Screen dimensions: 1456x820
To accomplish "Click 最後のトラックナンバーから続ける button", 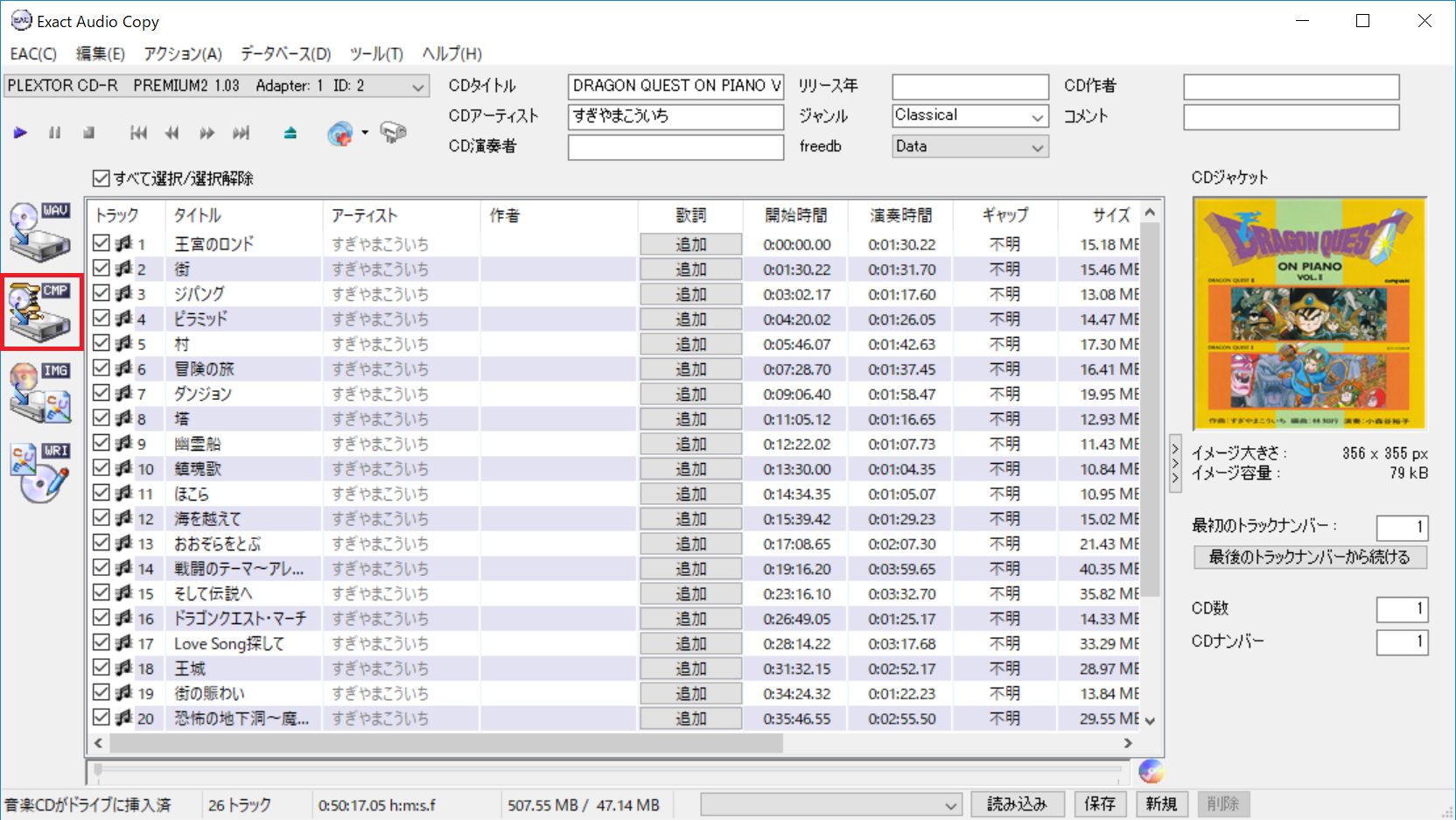I will coord(1310,557).
